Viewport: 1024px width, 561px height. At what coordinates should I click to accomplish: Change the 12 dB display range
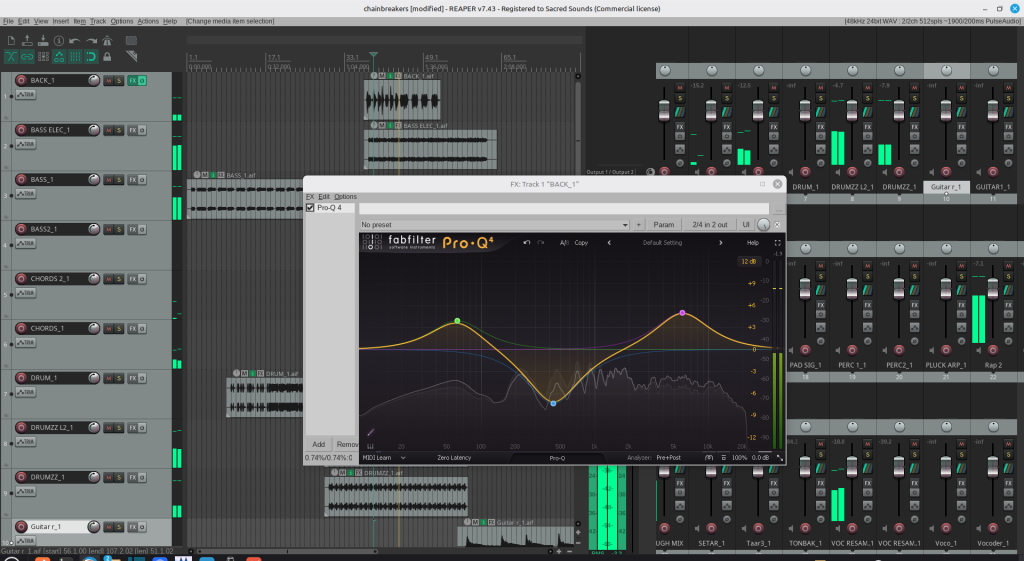pyautogui.click(x=748, y=261)
